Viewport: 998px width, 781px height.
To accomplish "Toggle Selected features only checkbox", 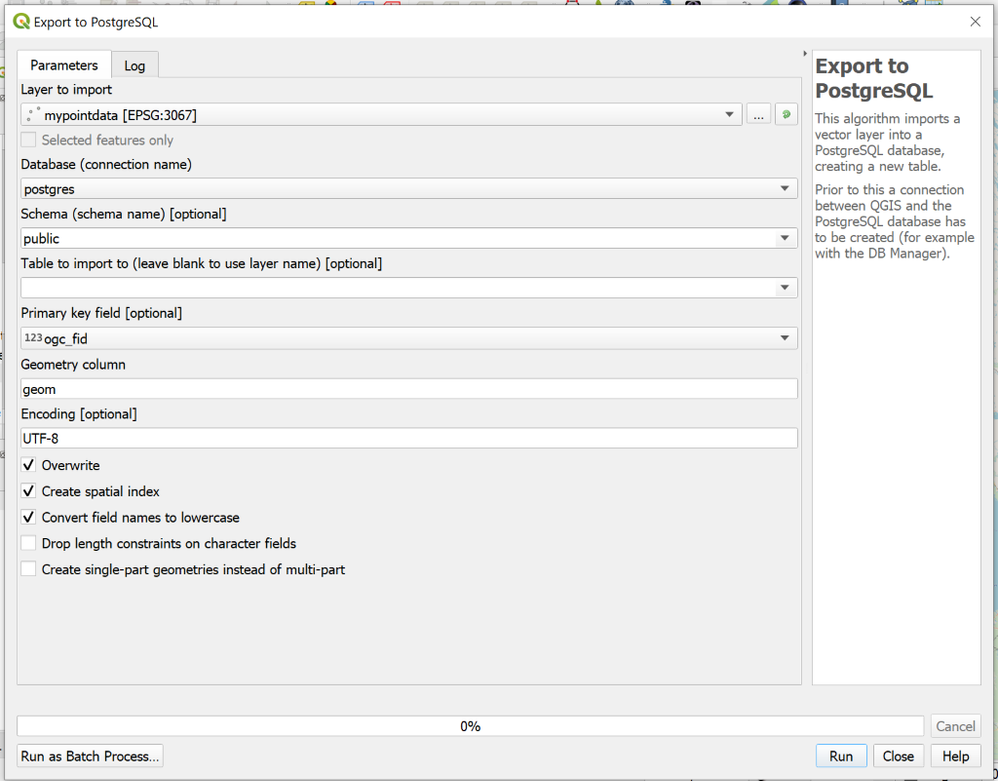I will (29, 140).
